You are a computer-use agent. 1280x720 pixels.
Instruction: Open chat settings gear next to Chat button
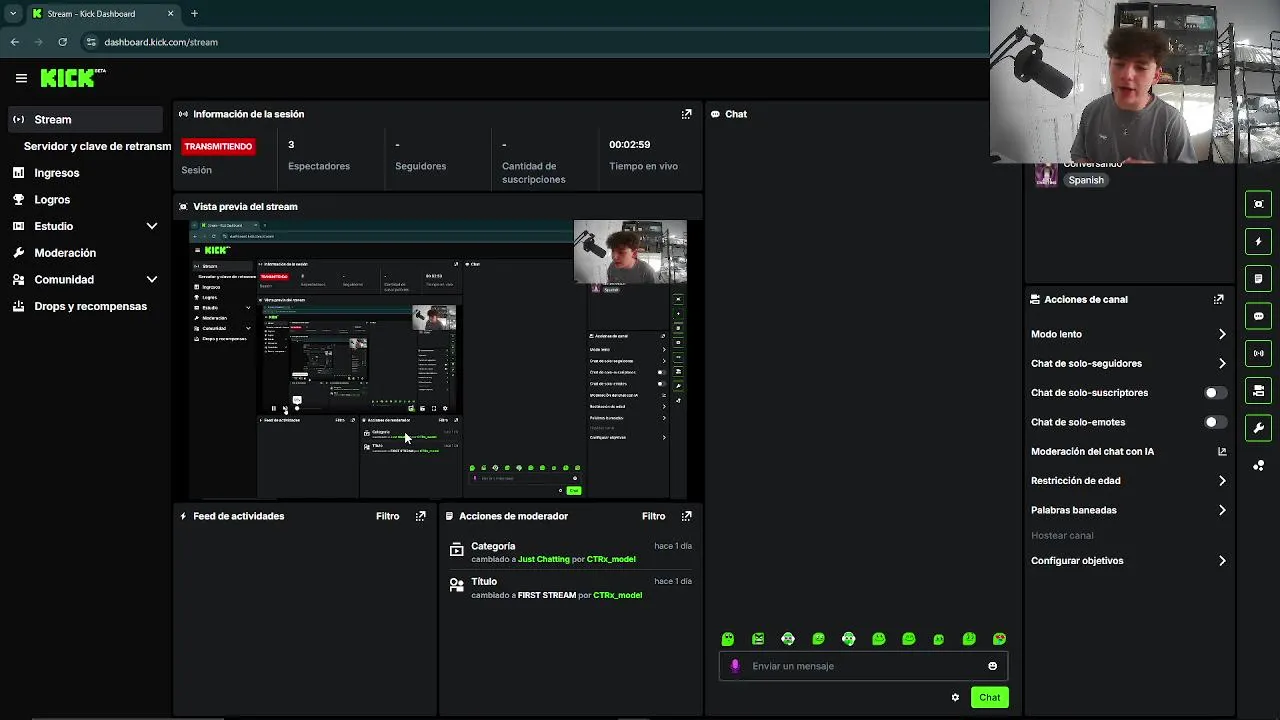pyautogui.click(x=955, y=697)
